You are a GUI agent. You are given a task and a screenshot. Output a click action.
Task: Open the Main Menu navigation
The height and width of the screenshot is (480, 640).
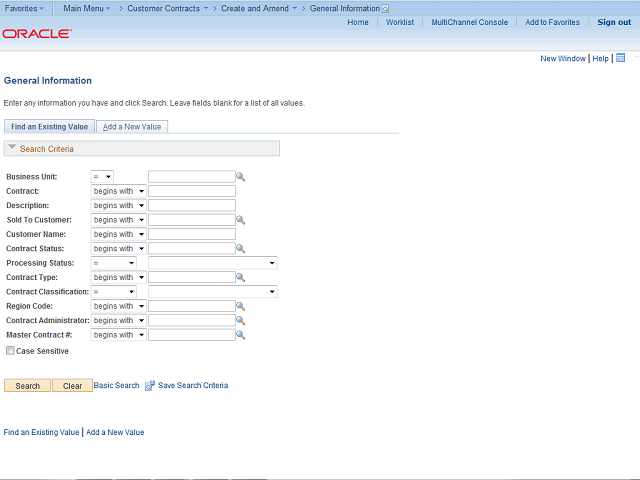pyautogui.click(x=87, y=8)
